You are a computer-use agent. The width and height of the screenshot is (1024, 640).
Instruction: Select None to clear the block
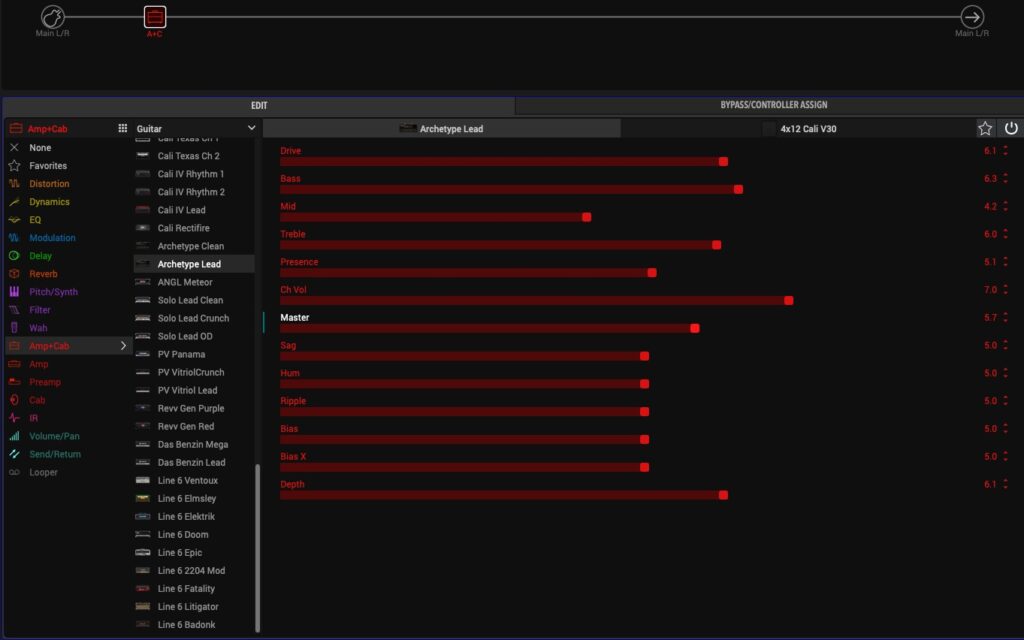(40, 148)
